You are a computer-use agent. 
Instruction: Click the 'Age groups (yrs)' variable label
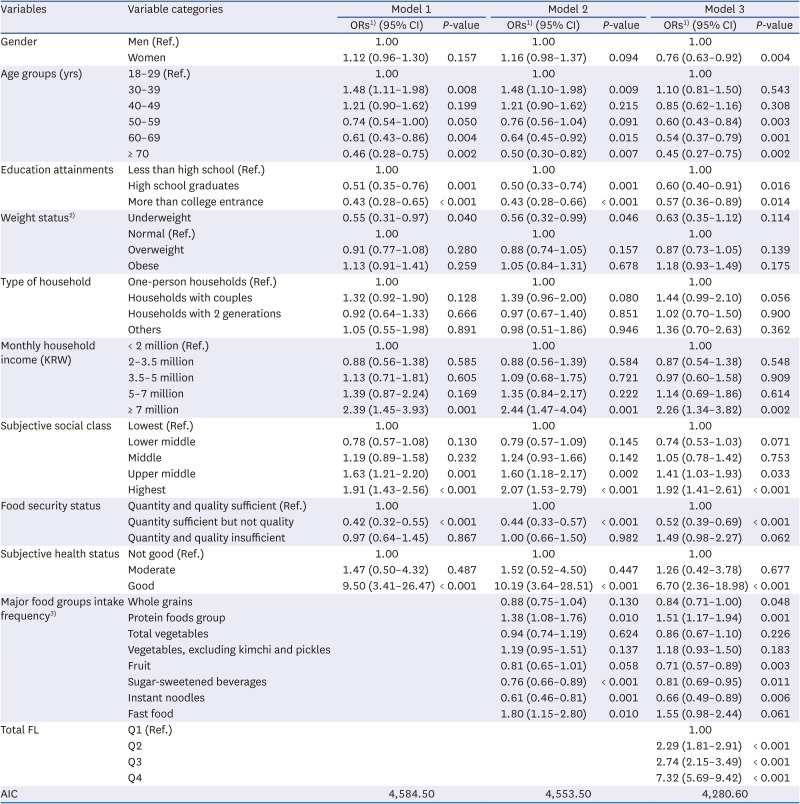[x=41, y=74]
